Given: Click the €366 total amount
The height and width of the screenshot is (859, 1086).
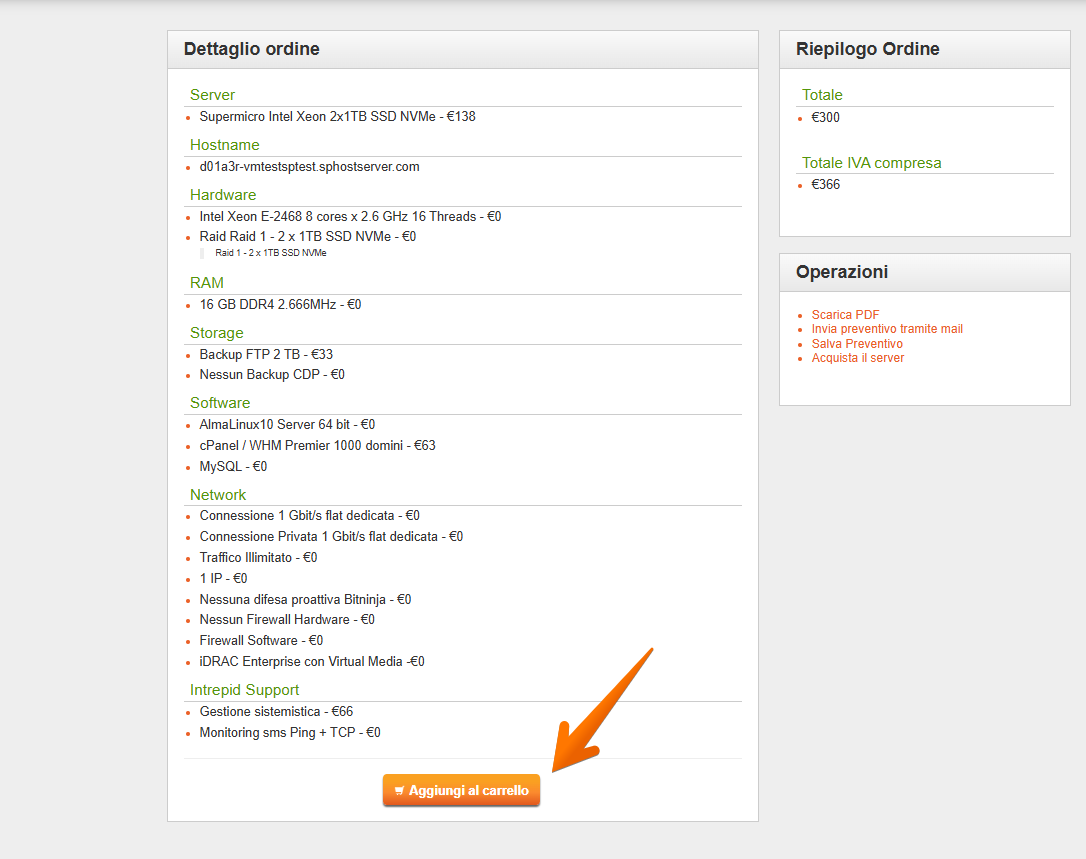Looking at the screenshot, I should click(x=825, y=185).
